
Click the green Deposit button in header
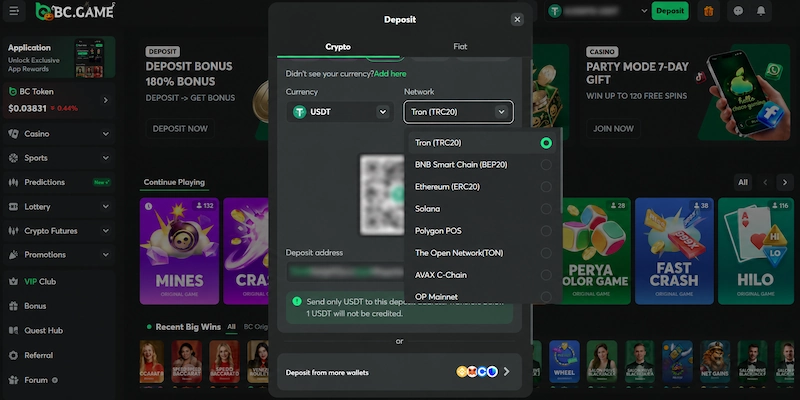669,11
